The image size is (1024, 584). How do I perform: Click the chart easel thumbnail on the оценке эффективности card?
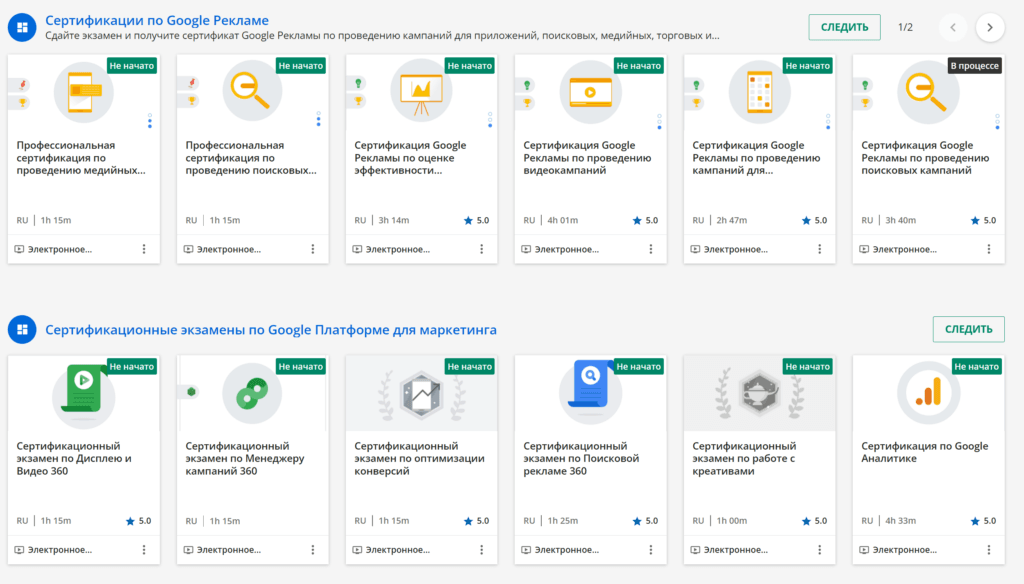[421, 91]
